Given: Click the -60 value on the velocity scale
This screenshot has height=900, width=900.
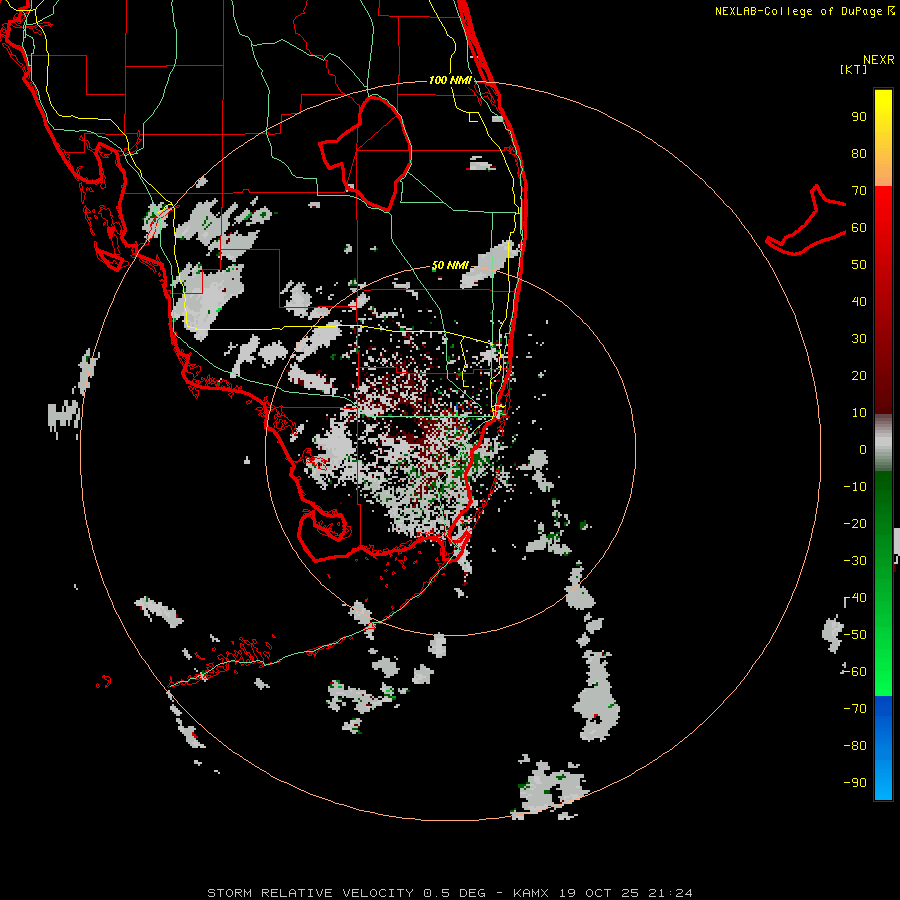Looking at the screenshot, I should tap(855, 672).
